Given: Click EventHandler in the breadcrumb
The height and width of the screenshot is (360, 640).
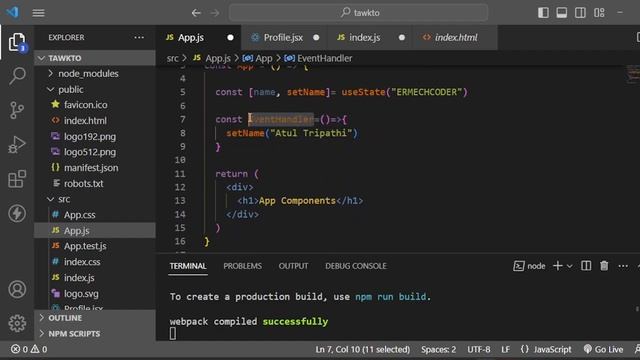Looking at the screenshot, I should tap(324, 58).
